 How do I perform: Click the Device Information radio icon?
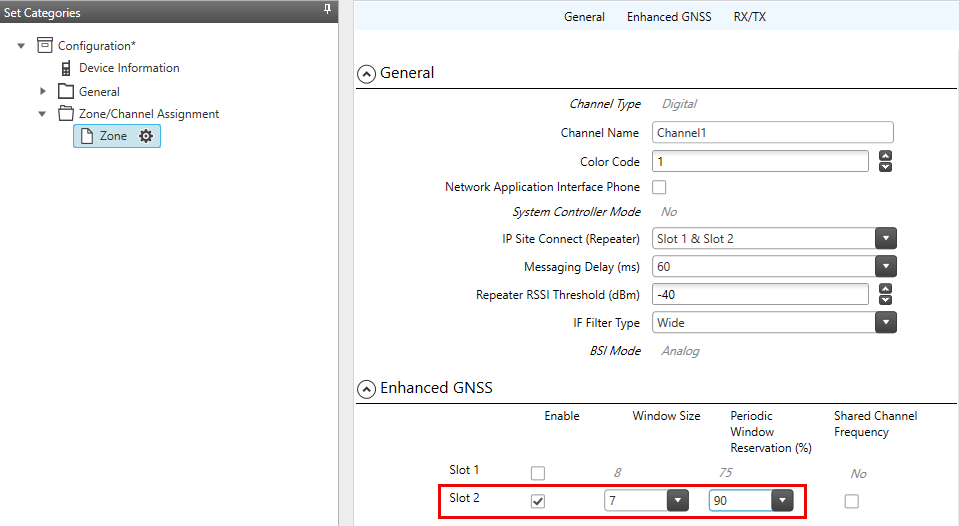66,69
